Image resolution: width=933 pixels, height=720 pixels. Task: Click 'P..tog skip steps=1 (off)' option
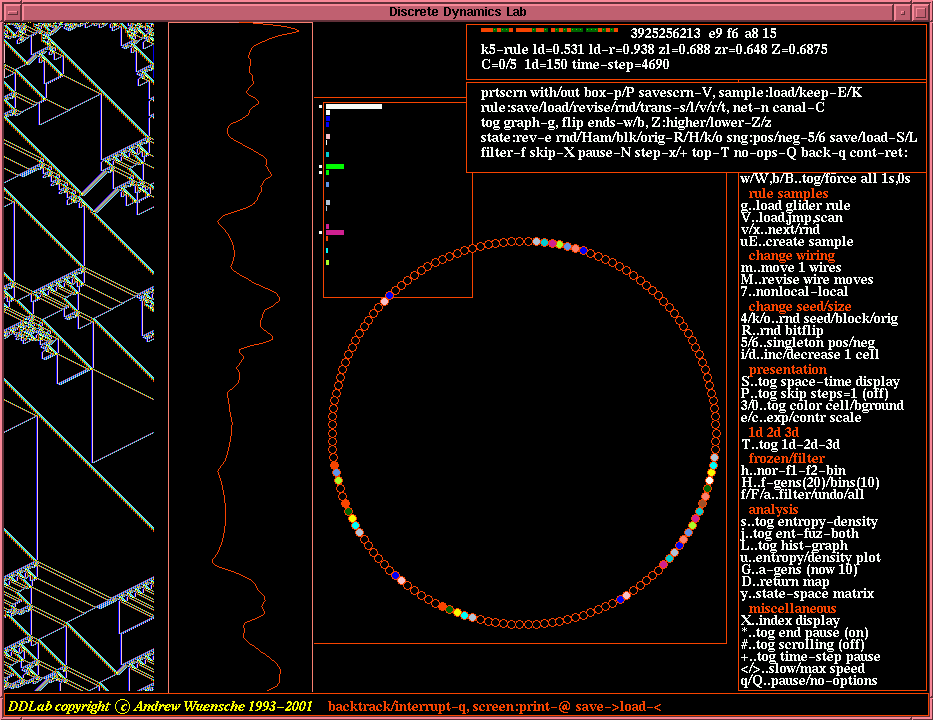(x=814, y=393)
